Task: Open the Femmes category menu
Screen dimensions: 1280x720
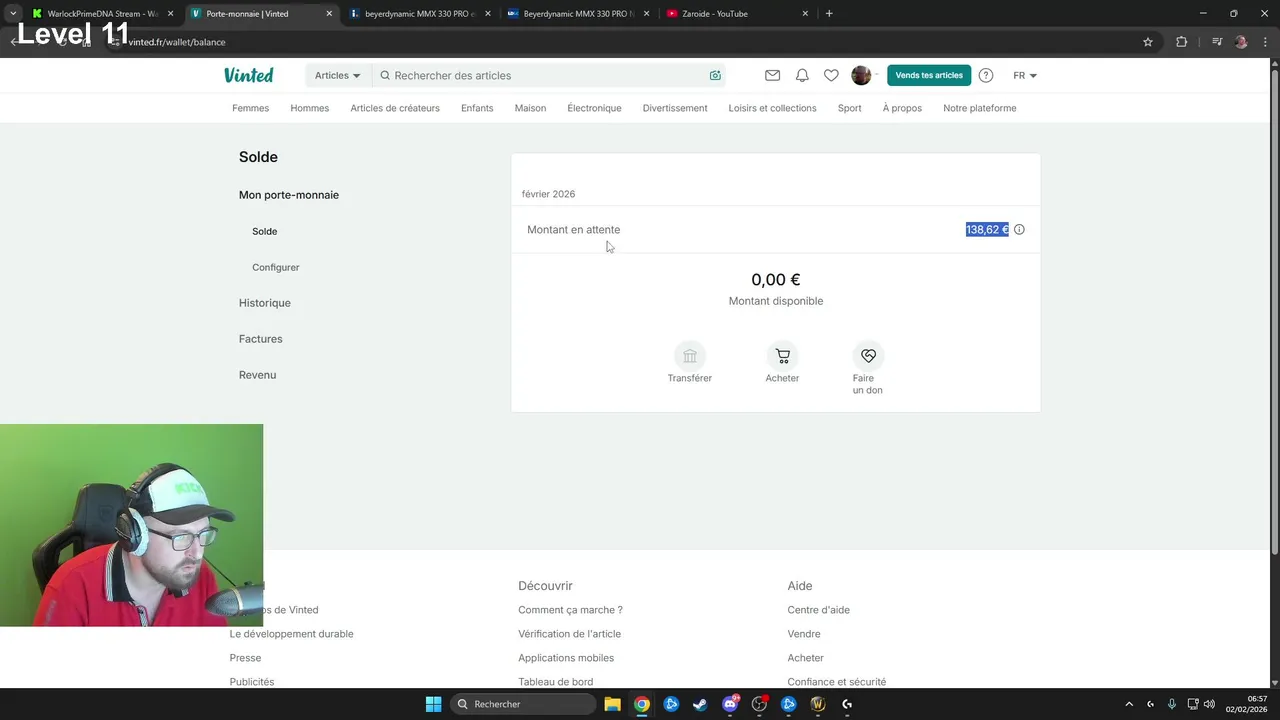Action: [x=250, y=108]
